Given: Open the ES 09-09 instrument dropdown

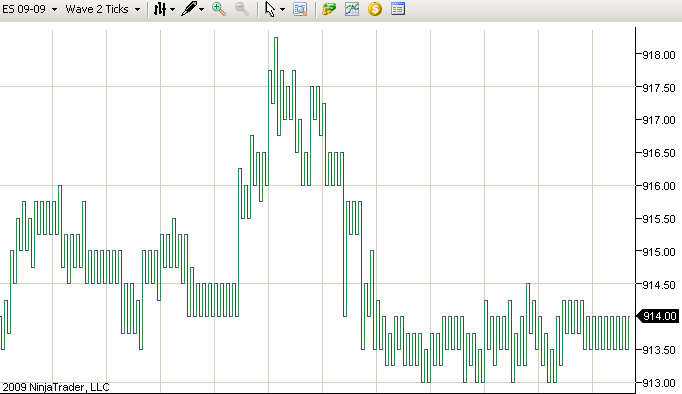Looking at the screenshot, I should tap(30, 9).
